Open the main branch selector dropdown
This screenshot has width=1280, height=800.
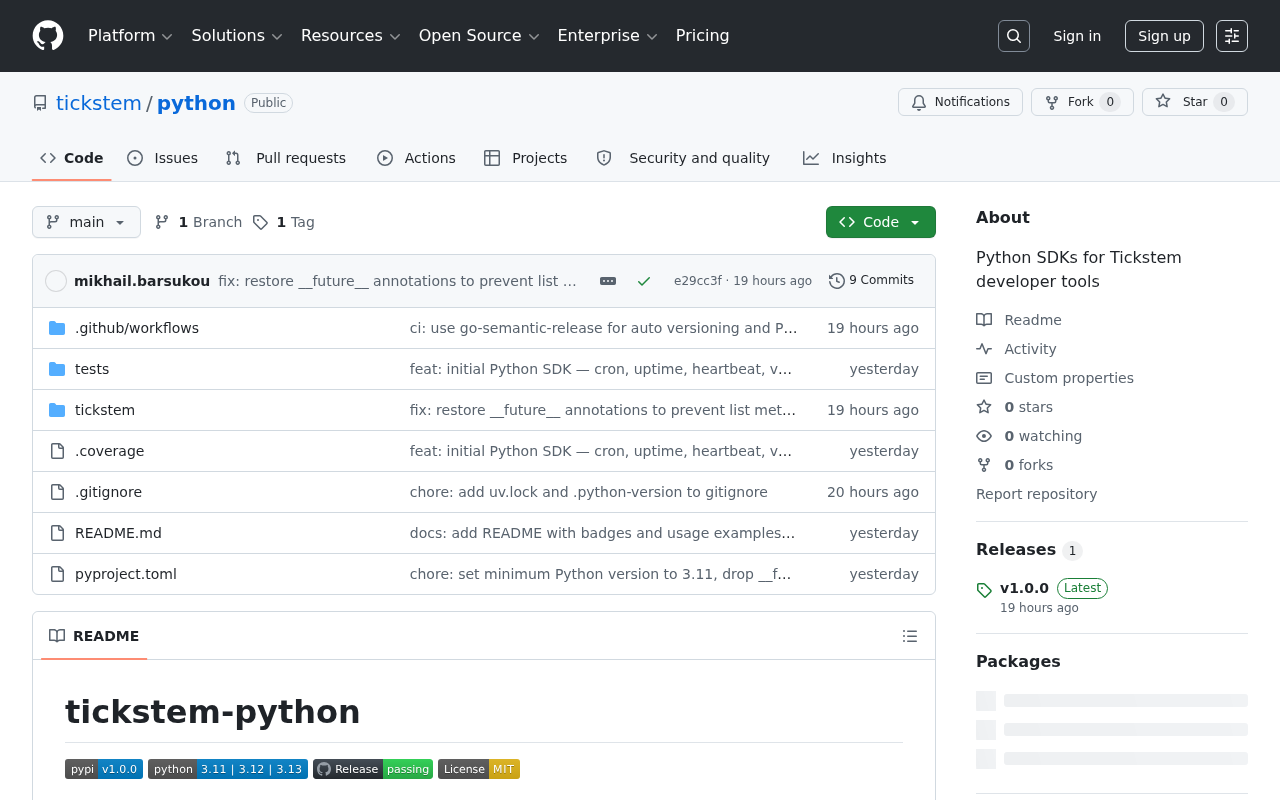(86, 222)
